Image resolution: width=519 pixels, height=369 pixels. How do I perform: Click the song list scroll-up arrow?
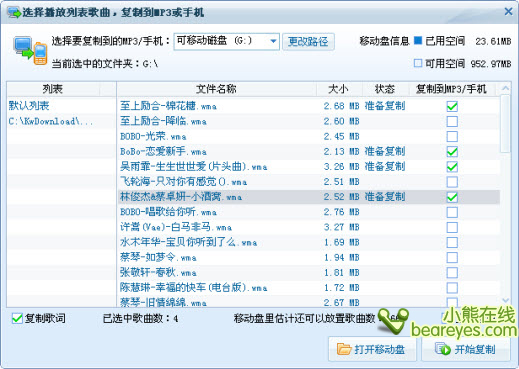coord(505,89)
